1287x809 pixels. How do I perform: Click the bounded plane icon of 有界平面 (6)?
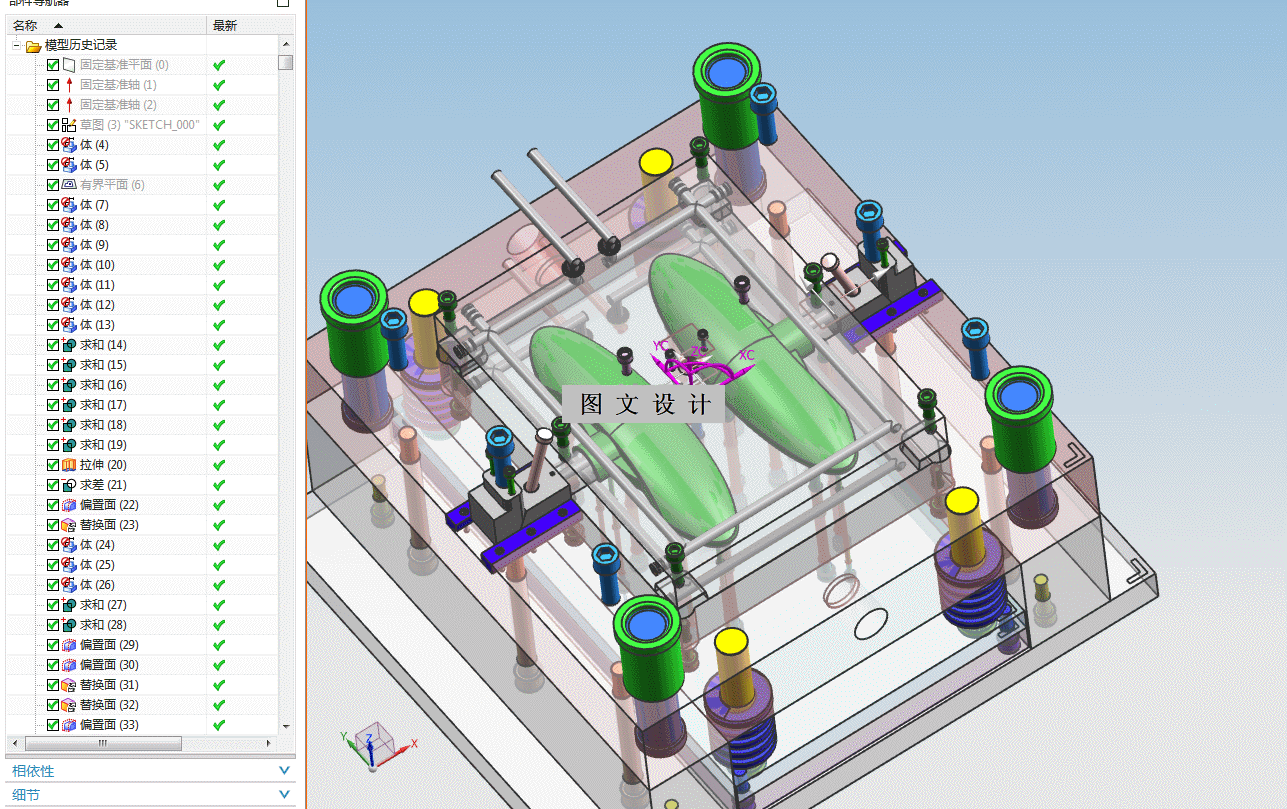pyautogui.click(x=69, y=185)
